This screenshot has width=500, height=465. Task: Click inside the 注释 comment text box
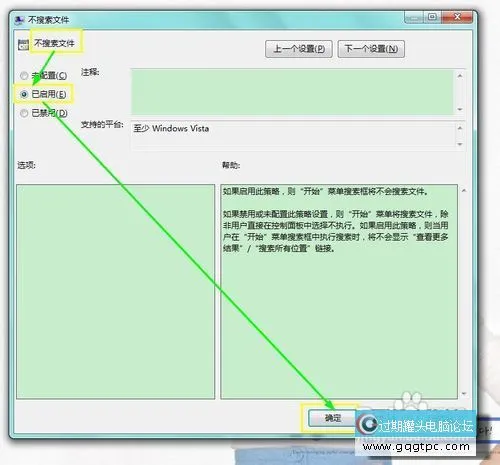(x=292, y=92)
